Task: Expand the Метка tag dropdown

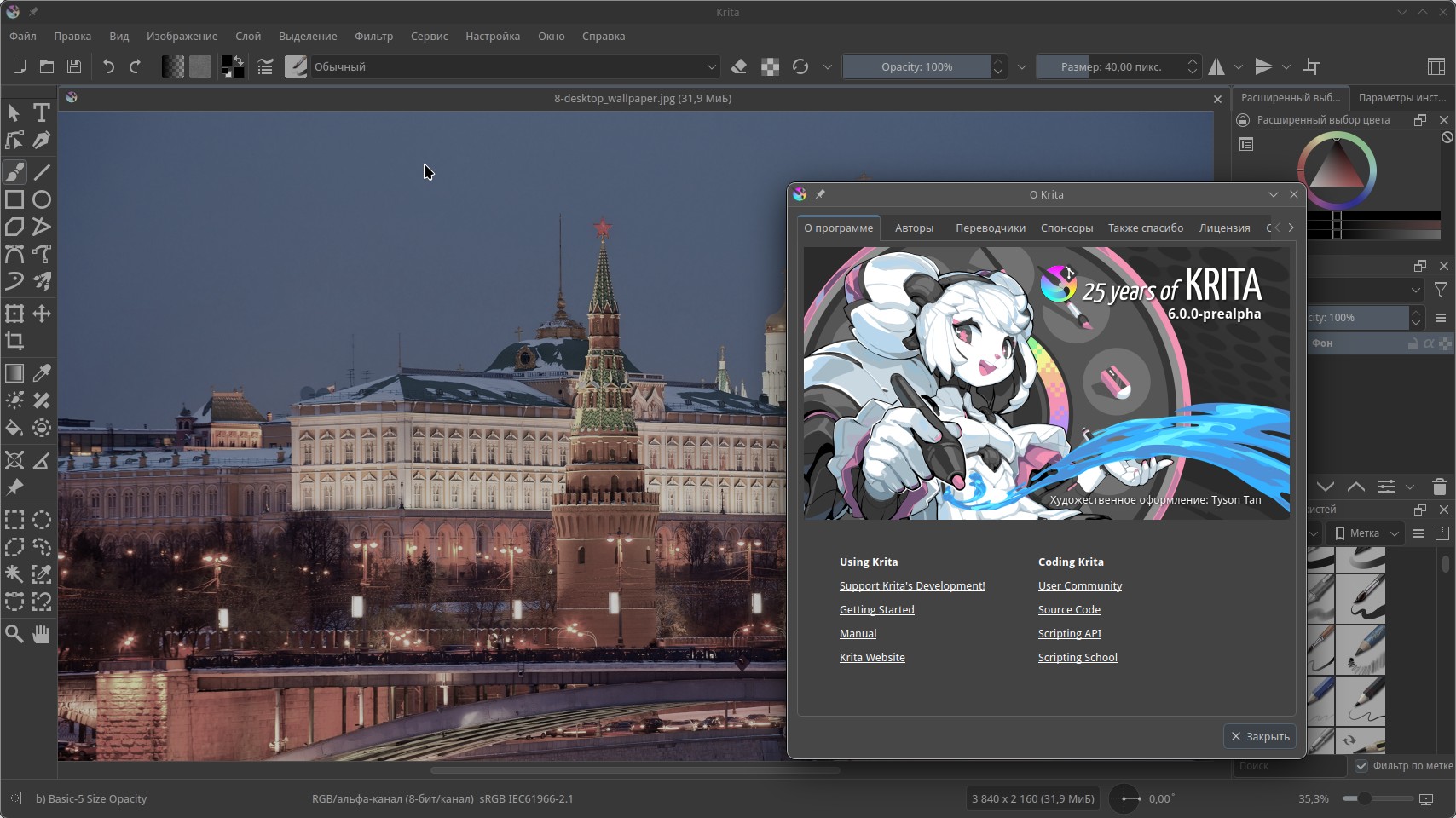Action: pos(1367,533)
